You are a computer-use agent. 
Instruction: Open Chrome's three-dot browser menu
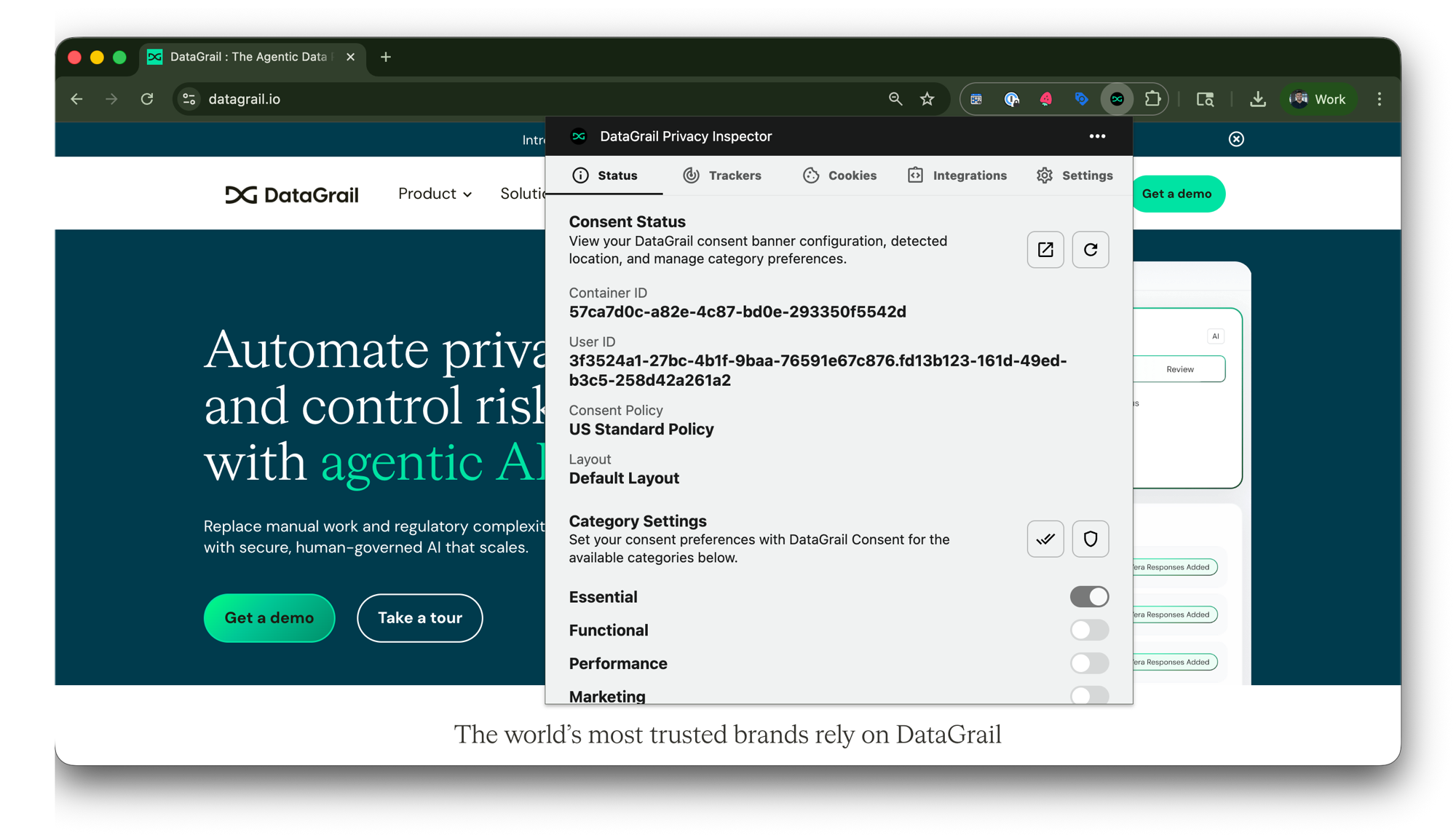[1380, 99]
